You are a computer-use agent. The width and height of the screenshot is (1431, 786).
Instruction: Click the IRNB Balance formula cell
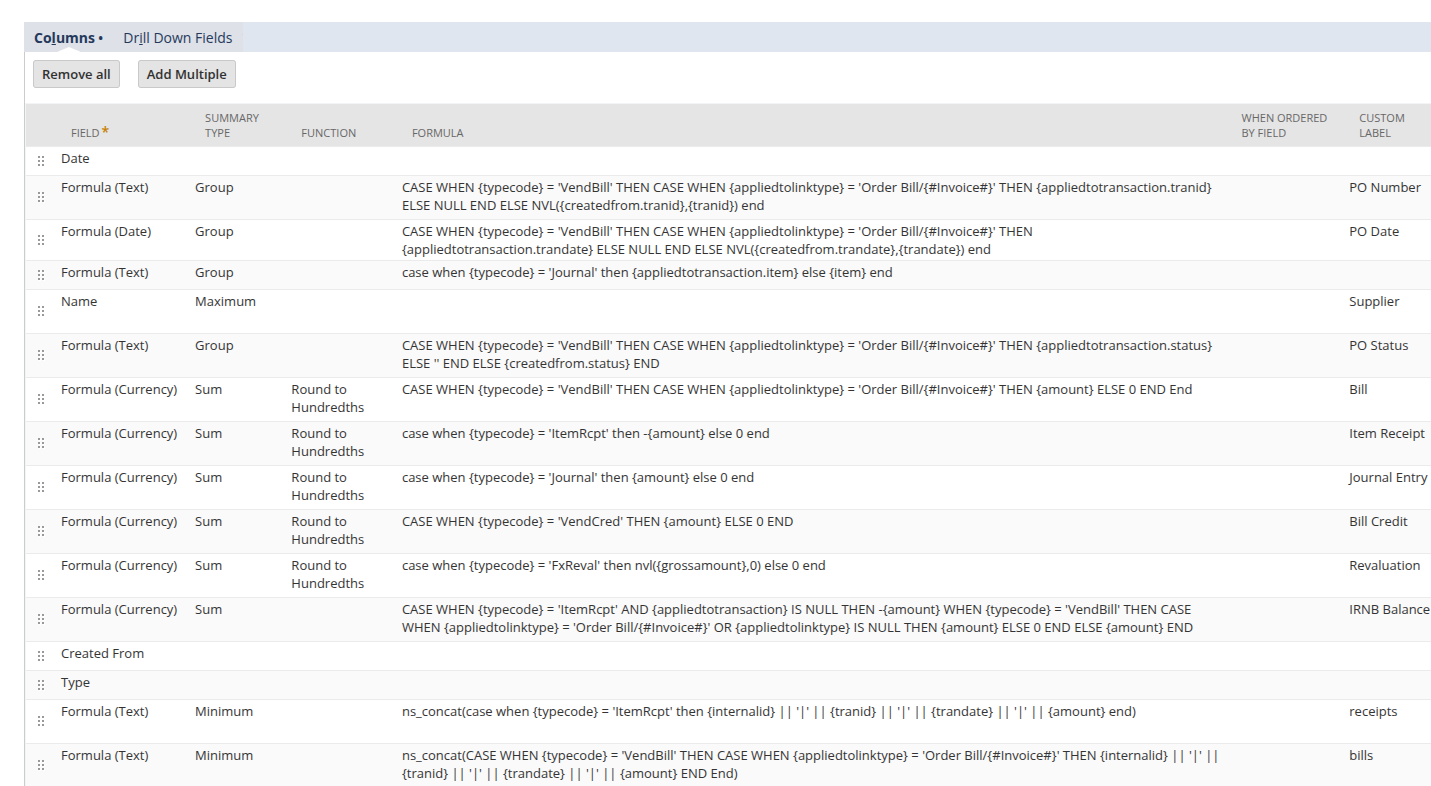click(x=796, y=618)
